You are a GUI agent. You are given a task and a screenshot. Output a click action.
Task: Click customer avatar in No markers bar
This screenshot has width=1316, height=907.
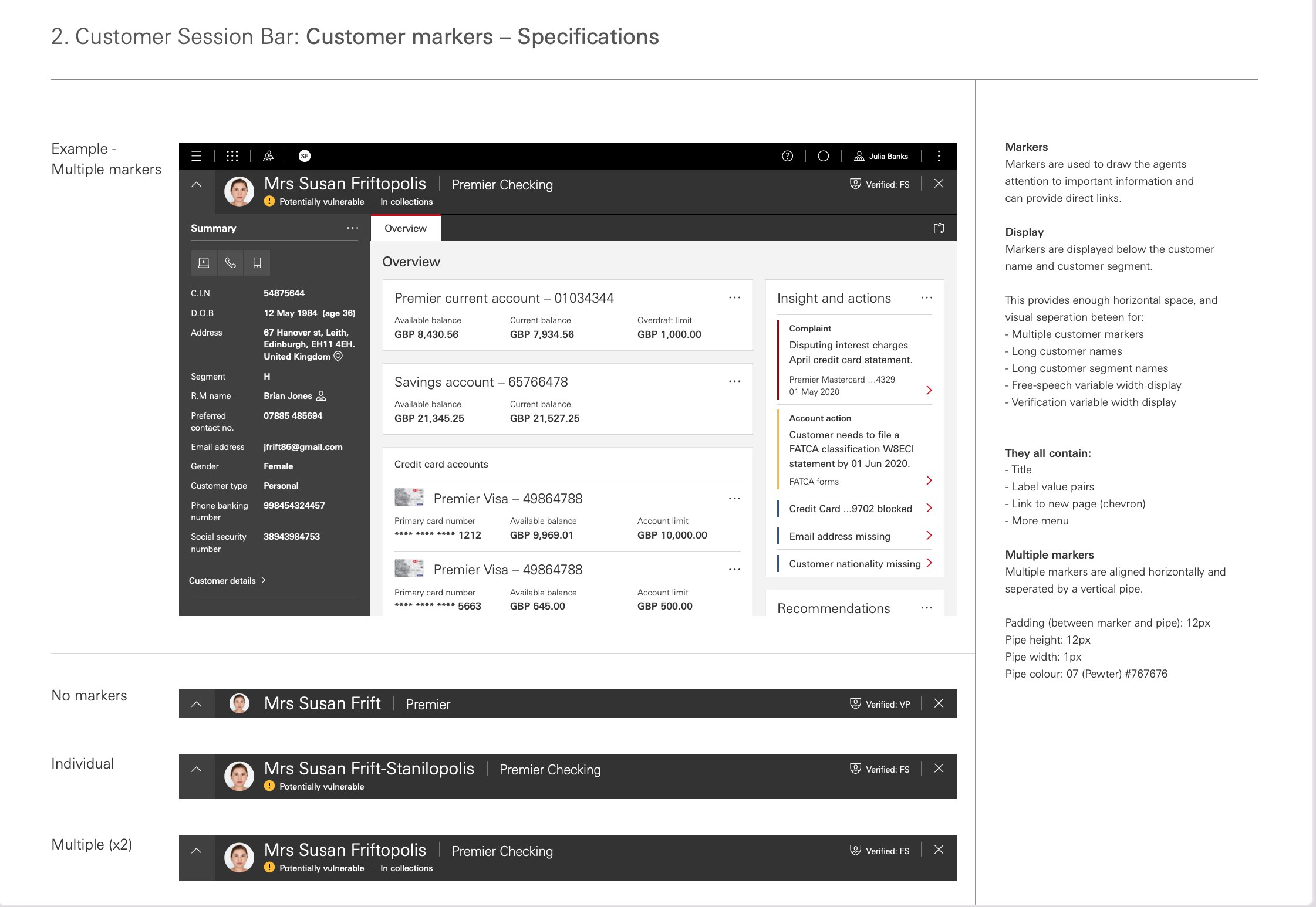coord(239,703)
